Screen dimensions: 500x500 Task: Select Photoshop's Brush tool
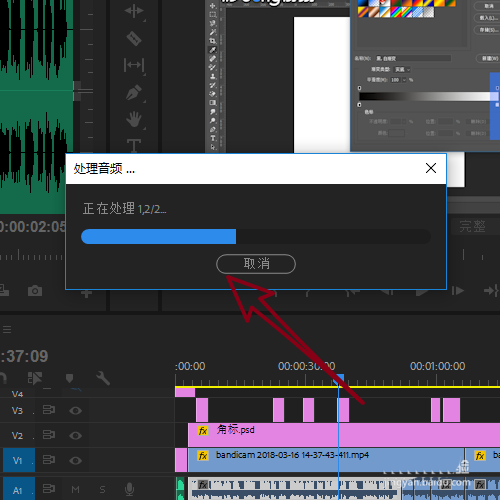pyautogui.click(x=213, y=67)
